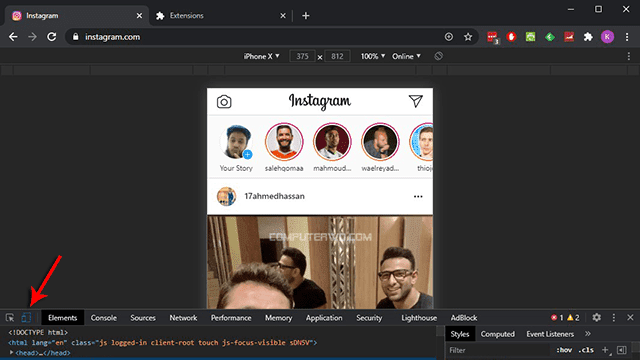Toggle the device toolbar icon
The height and width of the screenshot is (360, 640).
[26, 318]
